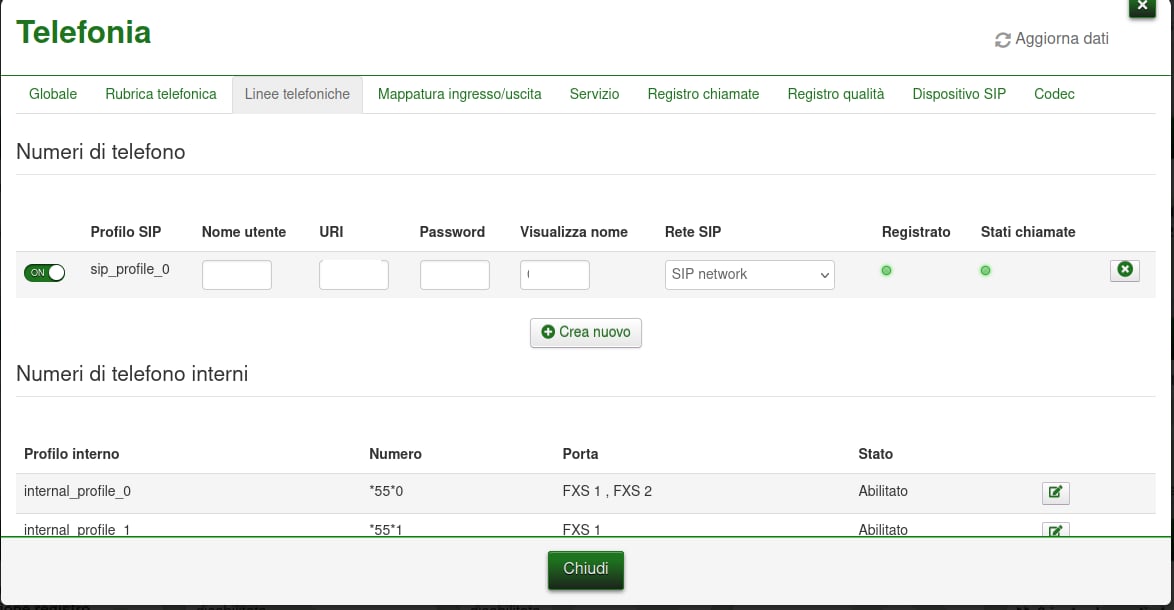Open the Codec tab

(1054, 94)
